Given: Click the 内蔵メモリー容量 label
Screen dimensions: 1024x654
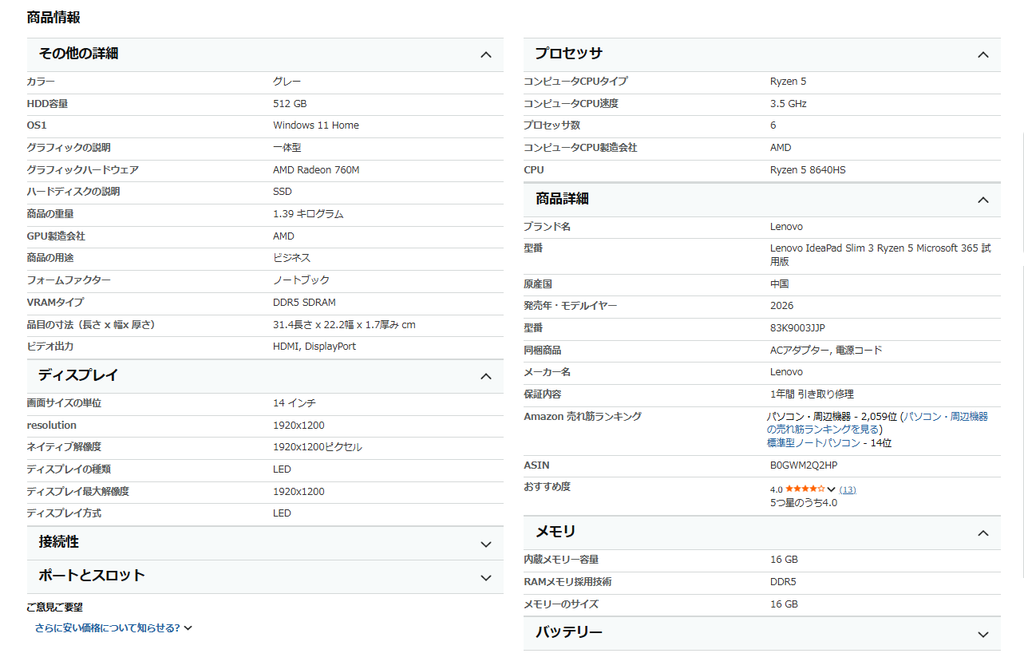Looking at the screenshot, I should (561, 559).
